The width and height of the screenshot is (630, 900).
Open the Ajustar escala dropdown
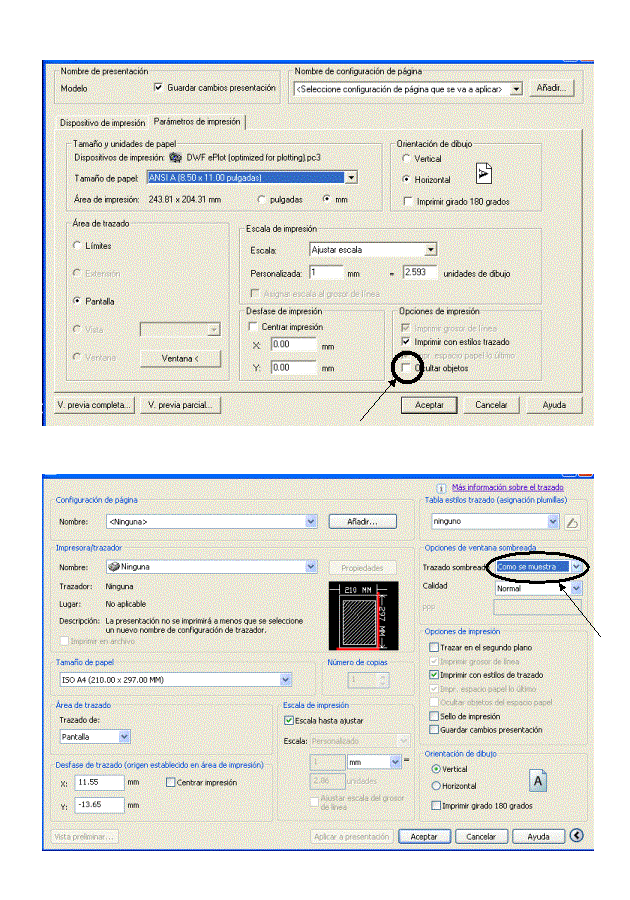(431, 250)
